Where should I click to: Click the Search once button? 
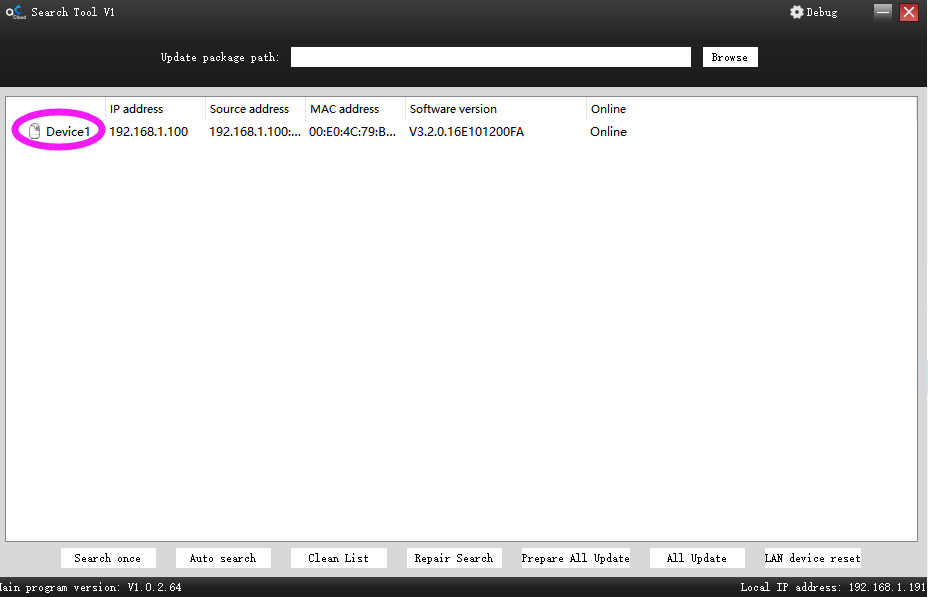click(108, 558)
